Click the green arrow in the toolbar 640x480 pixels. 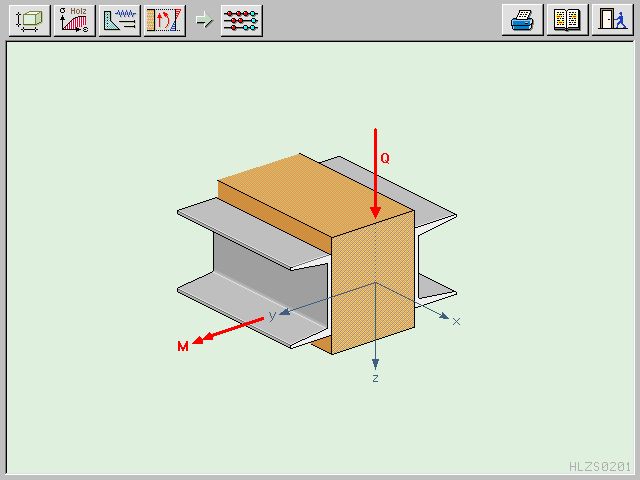(x=204, y=21)
